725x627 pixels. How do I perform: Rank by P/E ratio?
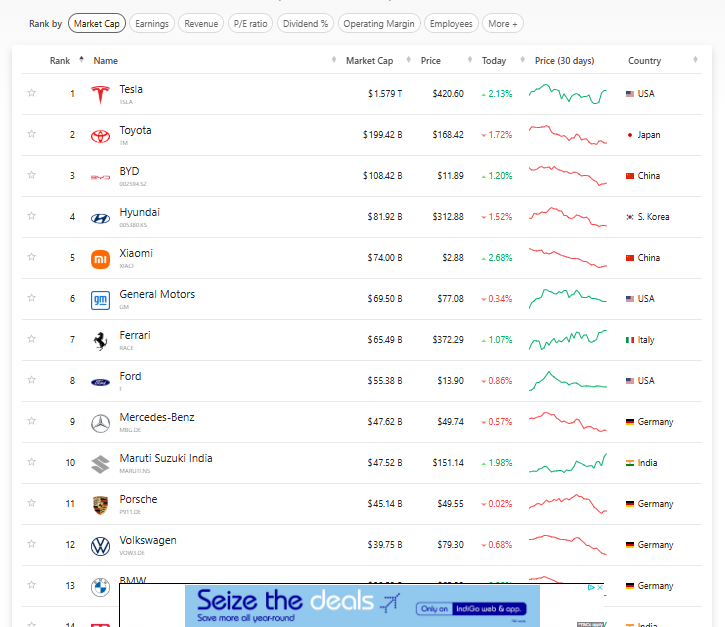250,24
